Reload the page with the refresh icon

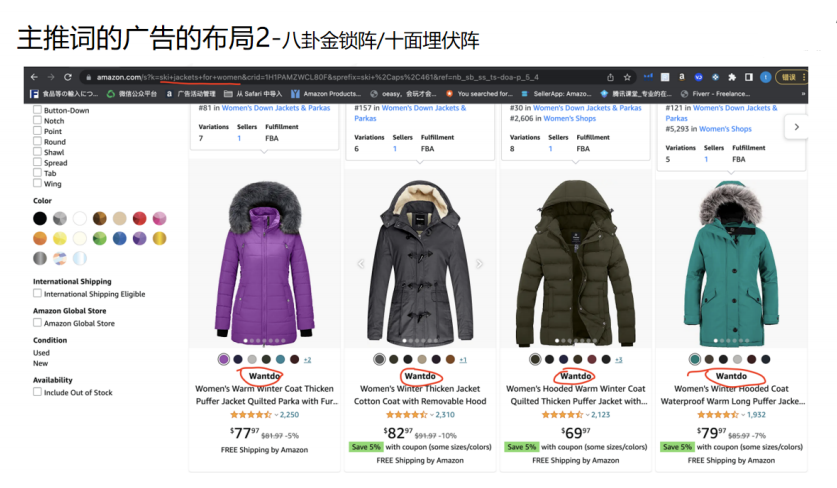point(68,77)
